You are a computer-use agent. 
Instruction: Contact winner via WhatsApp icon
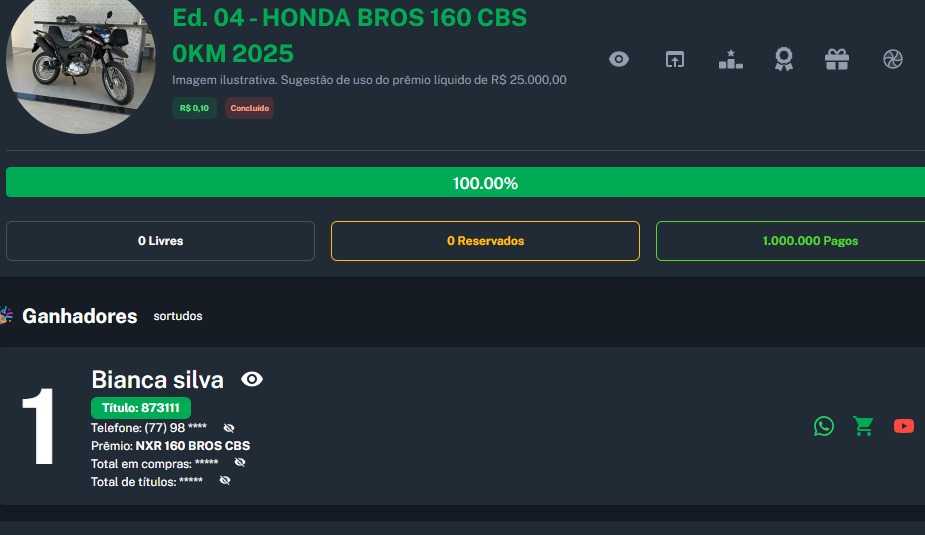[x=824, y=426]
